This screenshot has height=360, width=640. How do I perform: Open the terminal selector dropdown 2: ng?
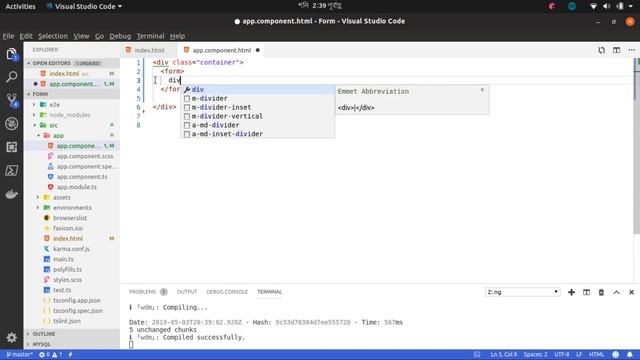coord(522,292)
